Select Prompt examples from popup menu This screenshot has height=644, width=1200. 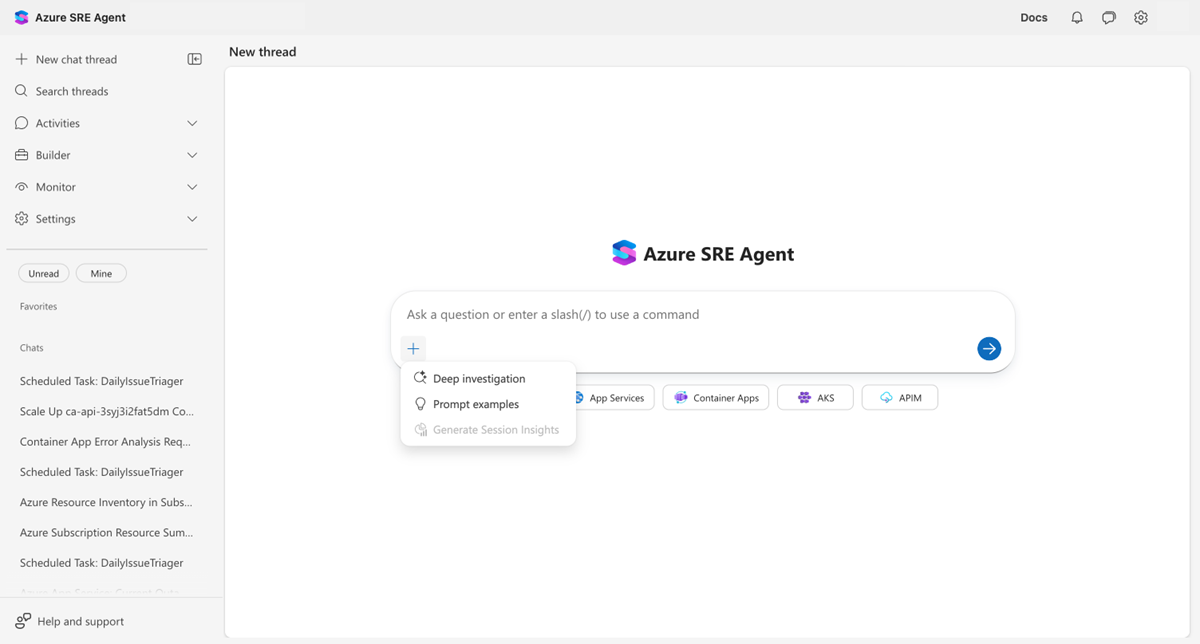coord(488,404)
